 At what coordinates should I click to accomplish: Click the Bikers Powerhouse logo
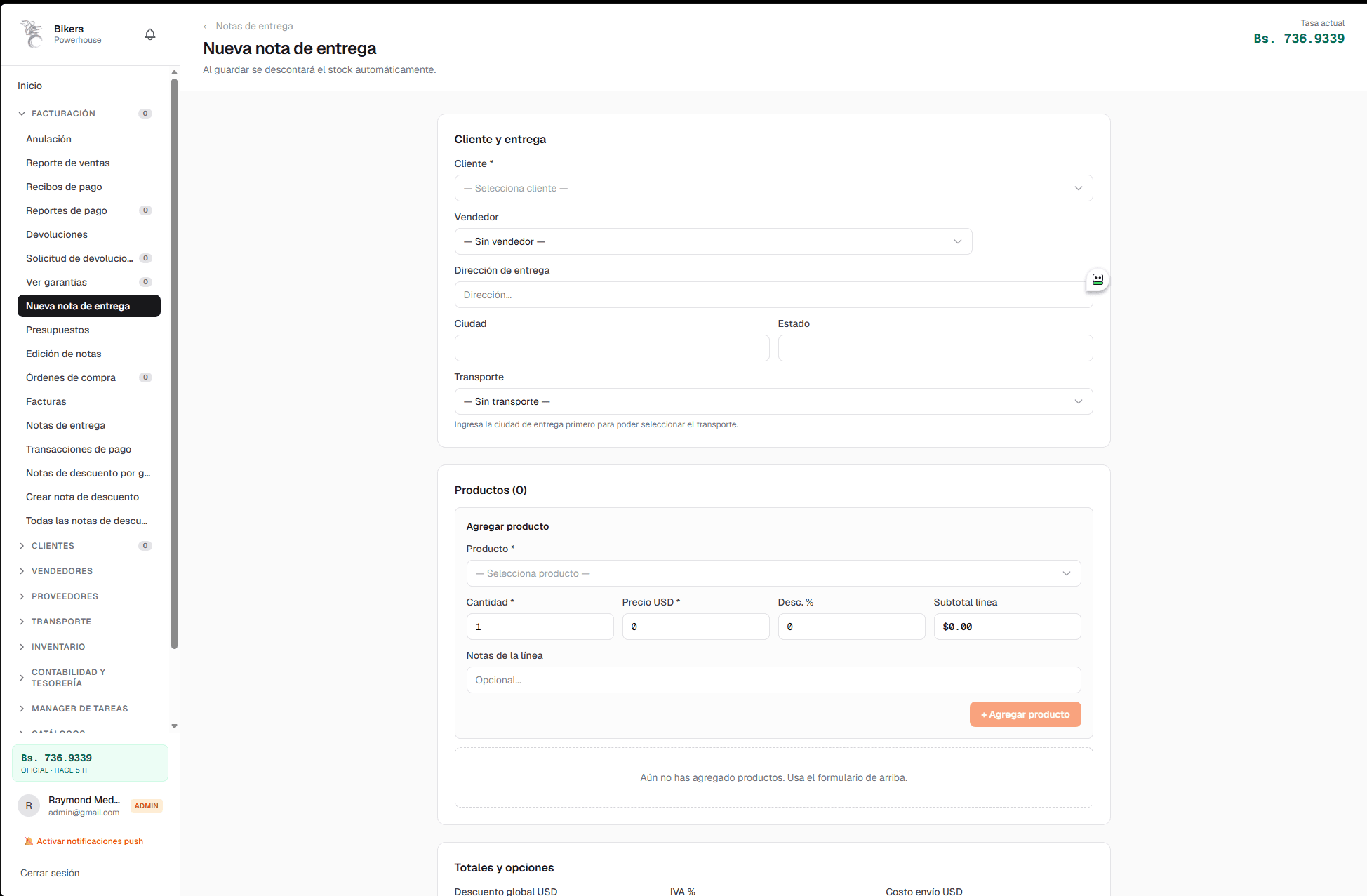point(32,34)
